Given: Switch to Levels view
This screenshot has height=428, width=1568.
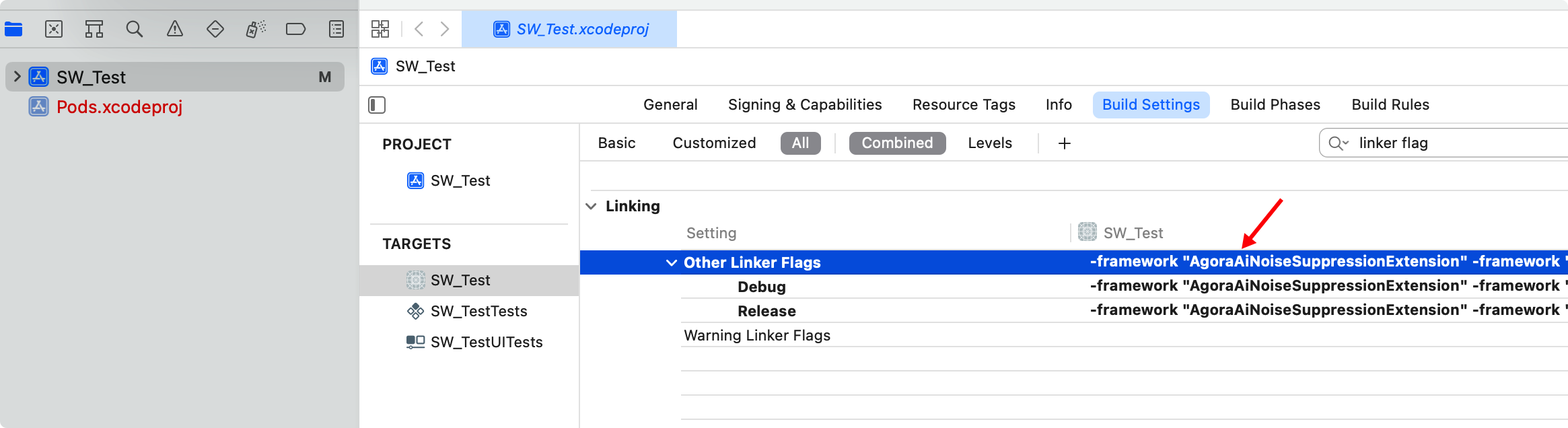Looking at the screenshot, I should (990, 143).
